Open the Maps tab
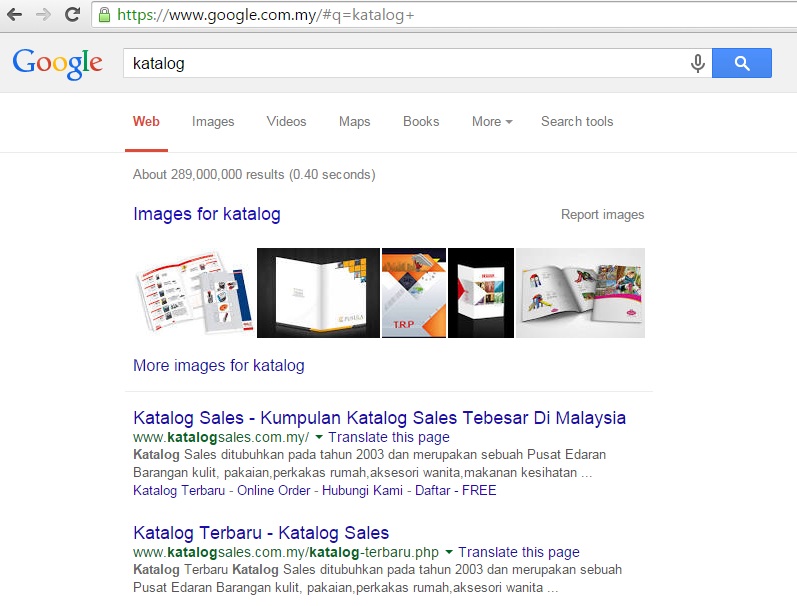 (355, 122)
